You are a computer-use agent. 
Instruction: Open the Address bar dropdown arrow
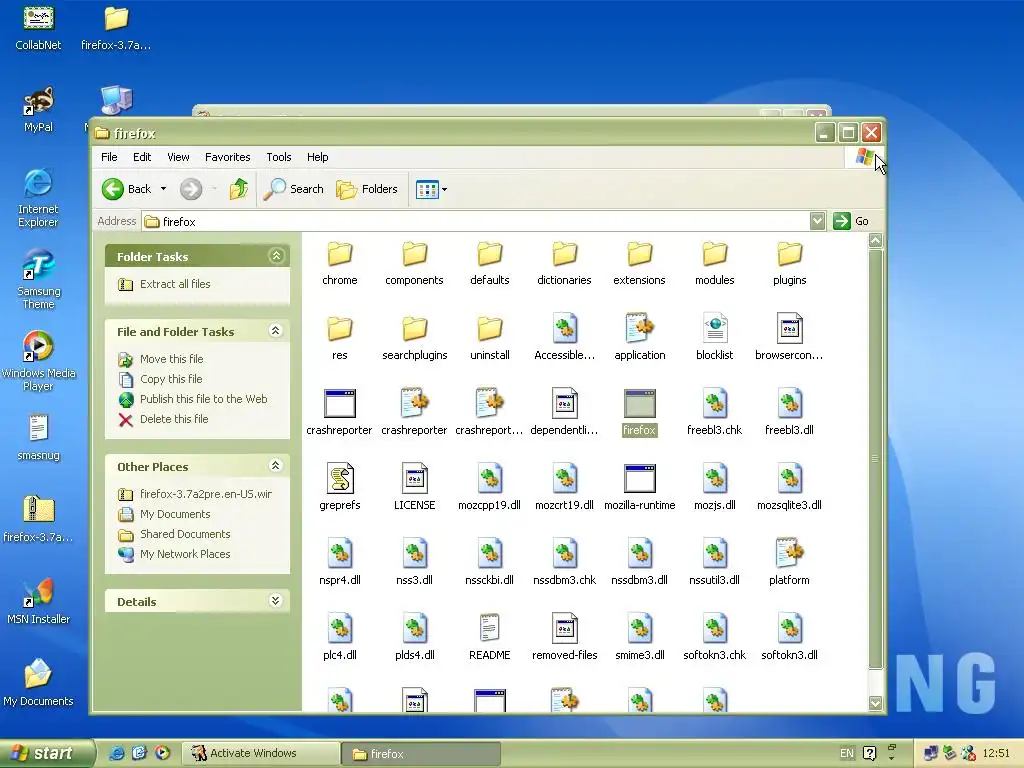tap(817, 221)
